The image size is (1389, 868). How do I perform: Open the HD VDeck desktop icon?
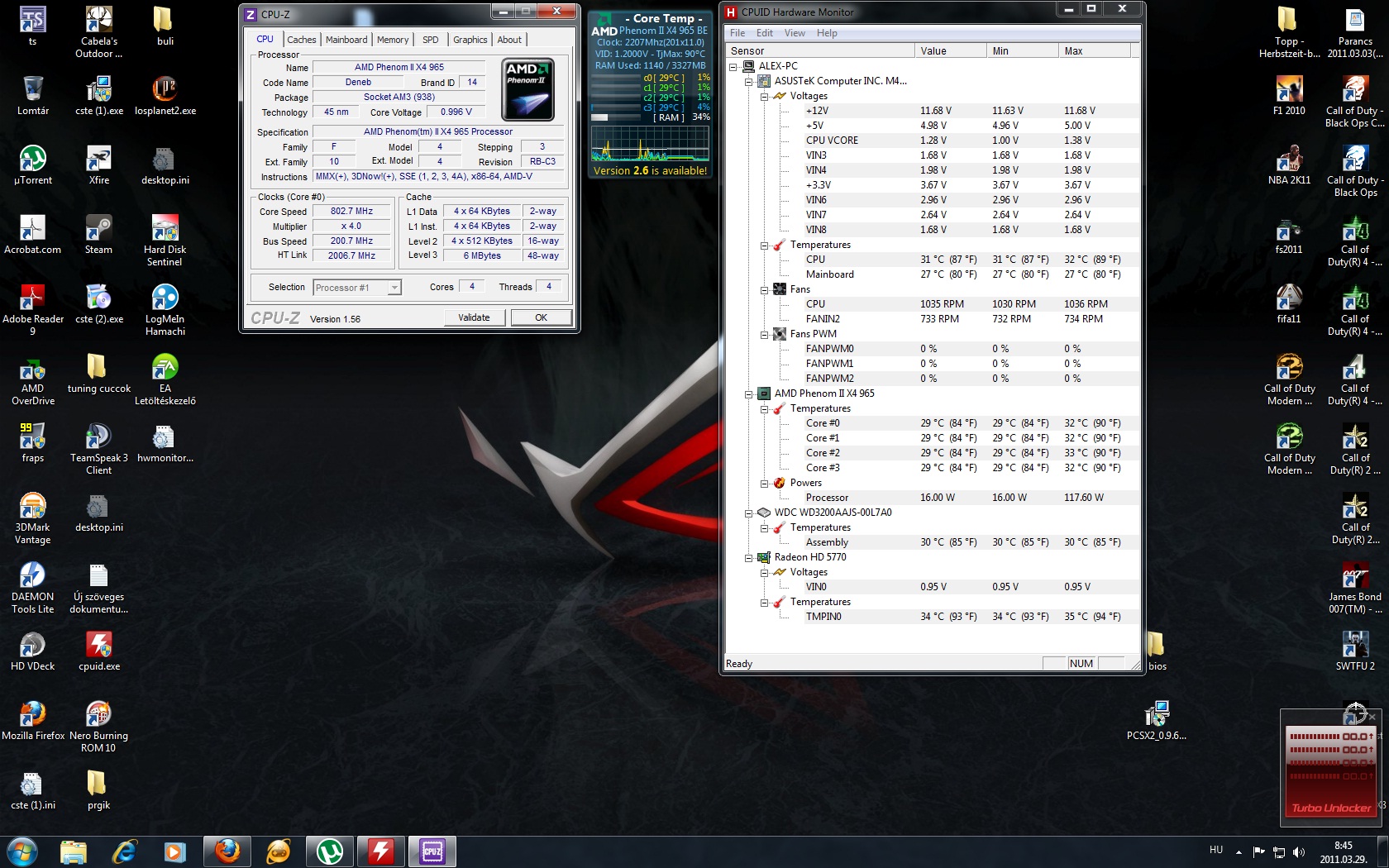(x=33, y=651)
